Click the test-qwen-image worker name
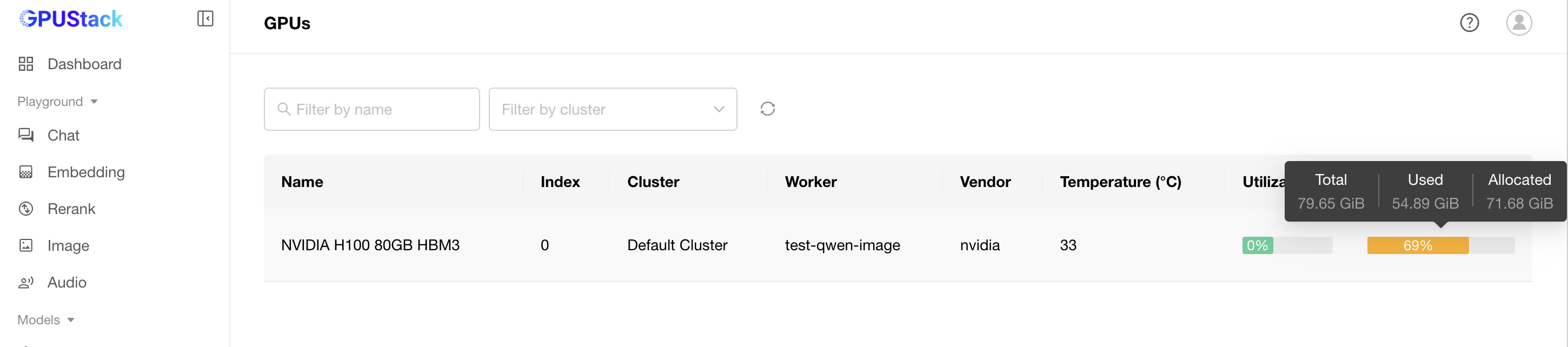The image size is (1568, 347). click(842, 245)
